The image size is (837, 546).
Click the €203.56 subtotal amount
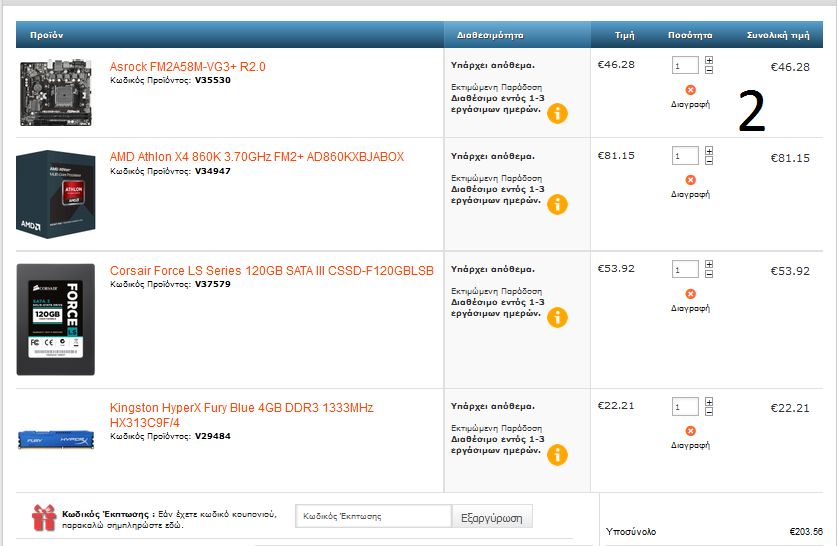point(806,532)
